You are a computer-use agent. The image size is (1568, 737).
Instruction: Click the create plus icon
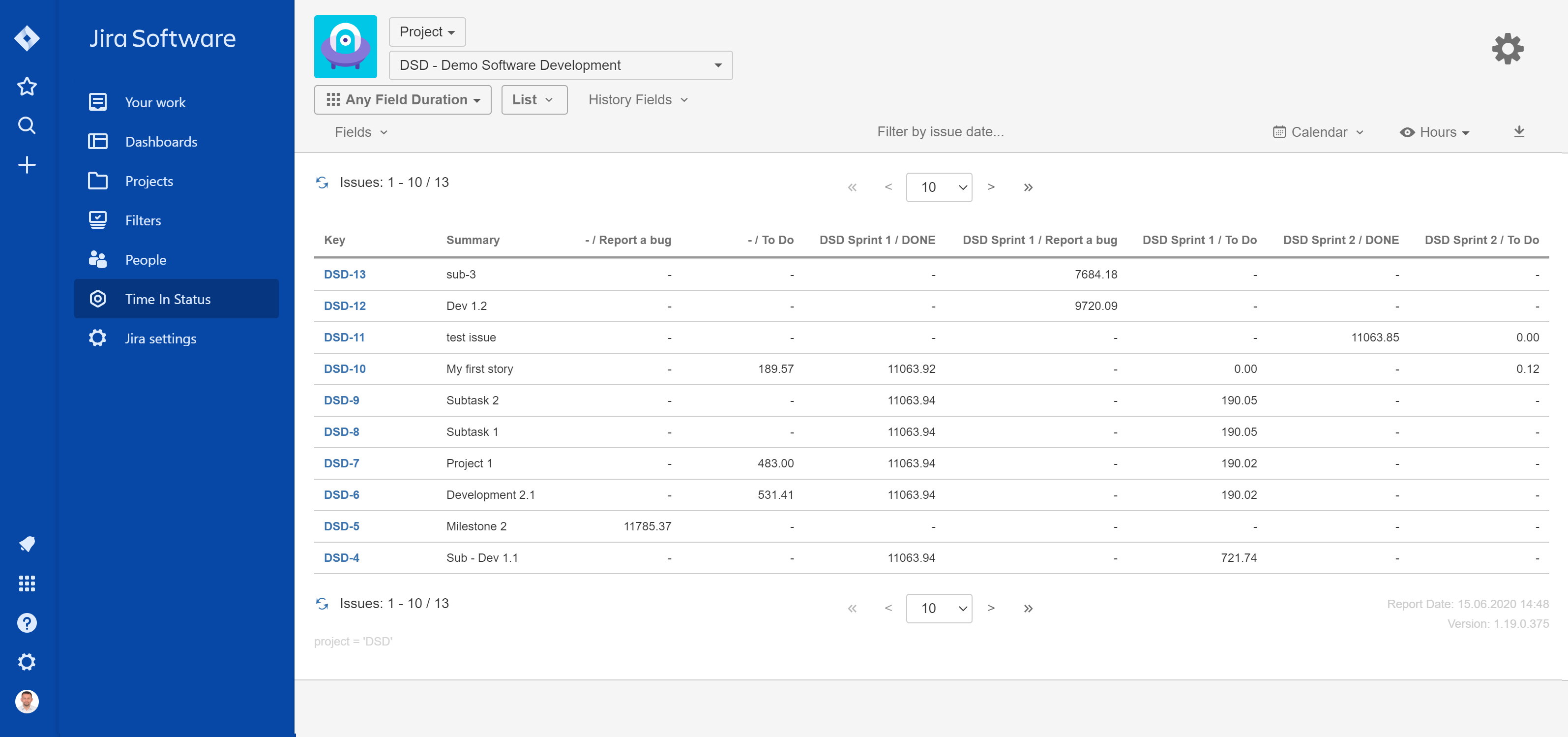pos(27,165)
